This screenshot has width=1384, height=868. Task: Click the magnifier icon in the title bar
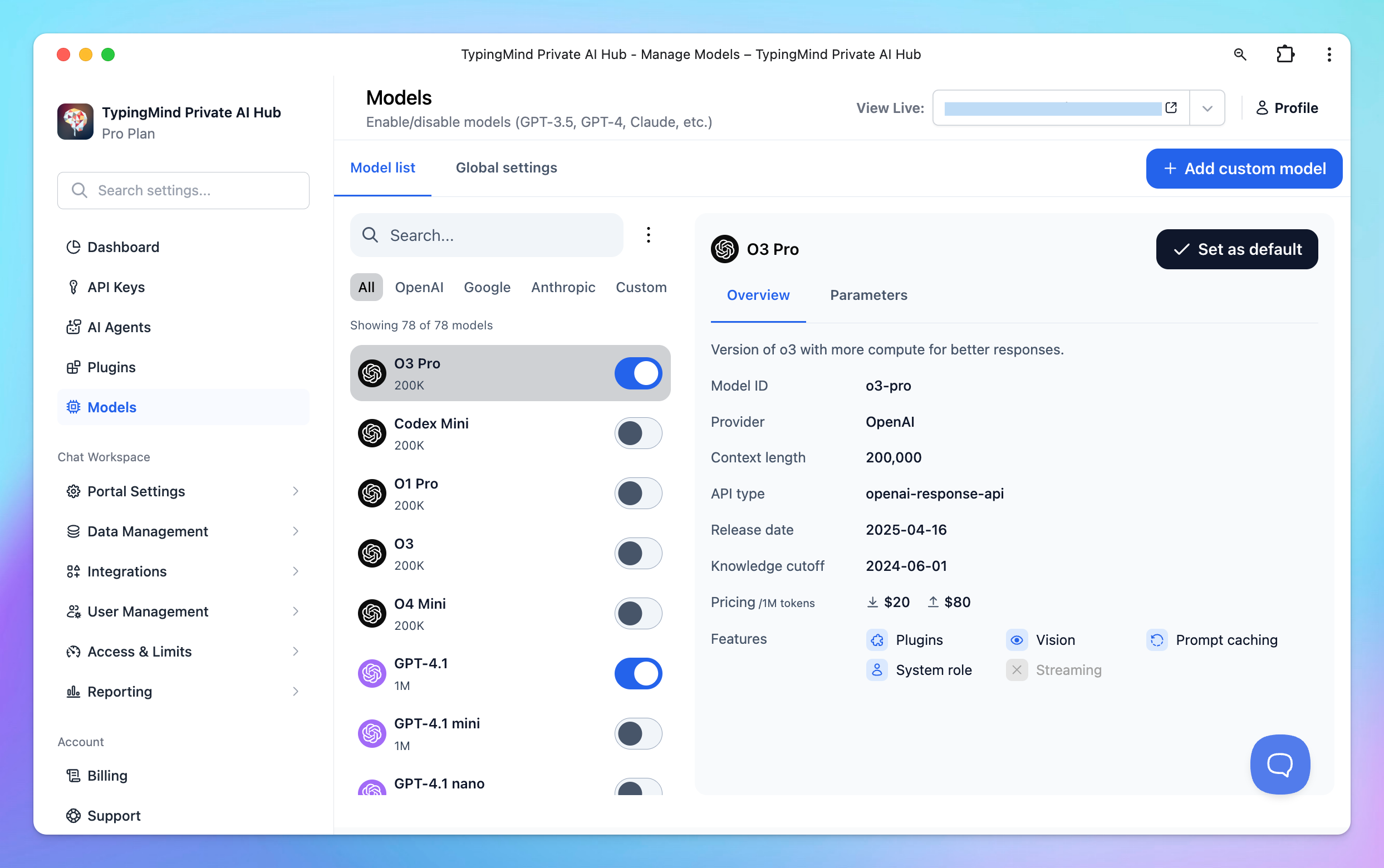point(1240,55)
